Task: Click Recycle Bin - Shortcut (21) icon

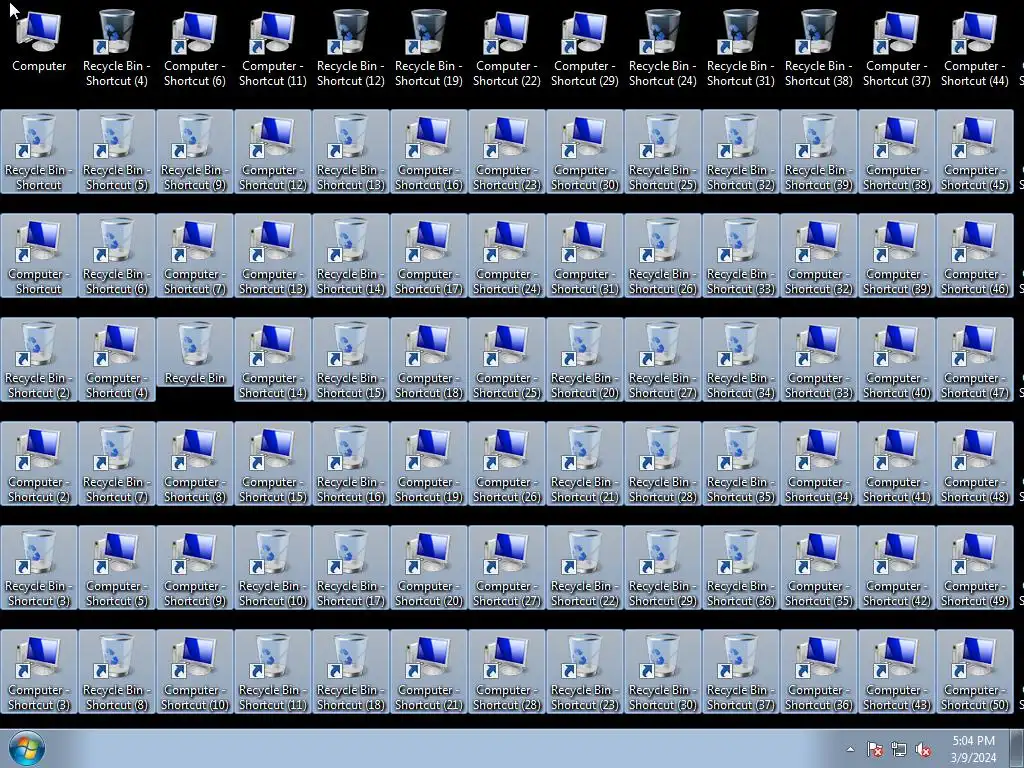Action: (x=584, y=463)
